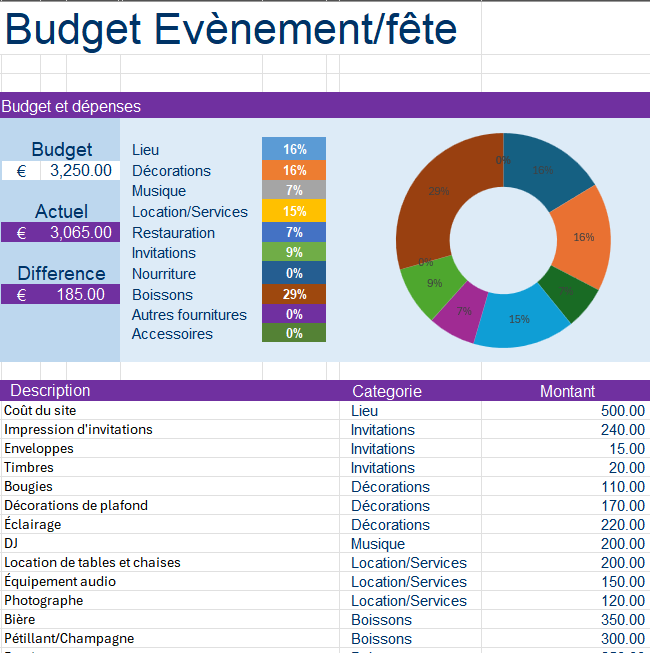This screenshot has height=653, width=650.
Task: Select the 'DJ' description cell
Action: tap(170, 543)
